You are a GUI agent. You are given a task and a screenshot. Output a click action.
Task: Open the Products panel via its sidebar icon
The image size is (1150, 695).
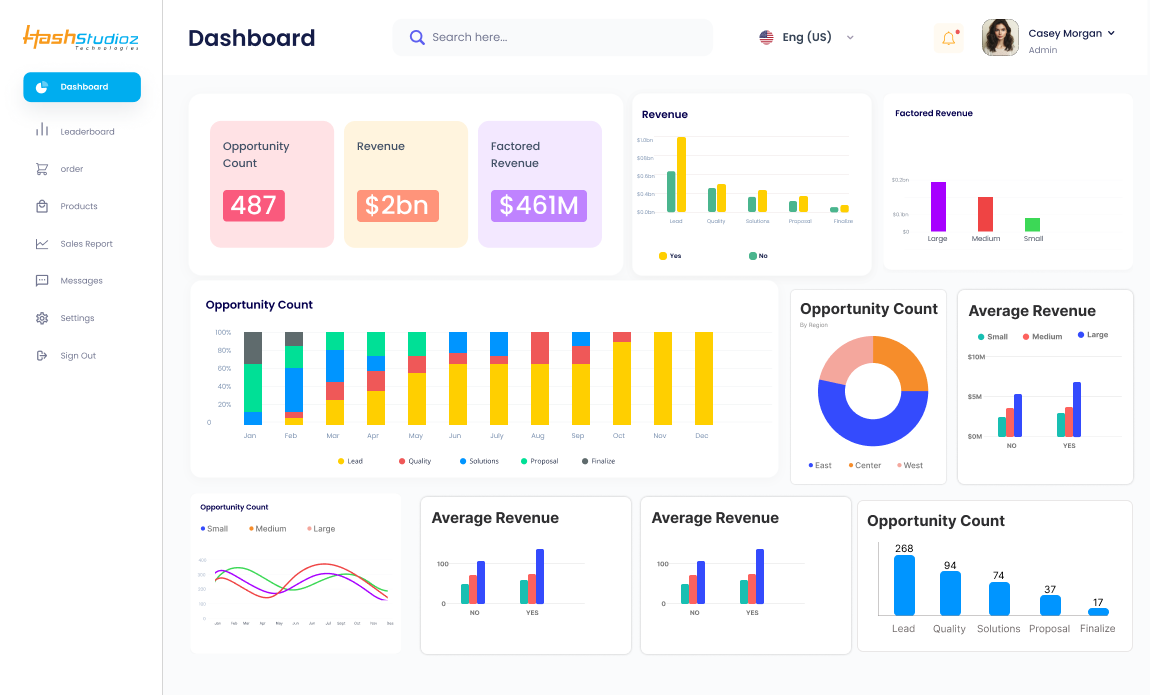coord(44,206)
